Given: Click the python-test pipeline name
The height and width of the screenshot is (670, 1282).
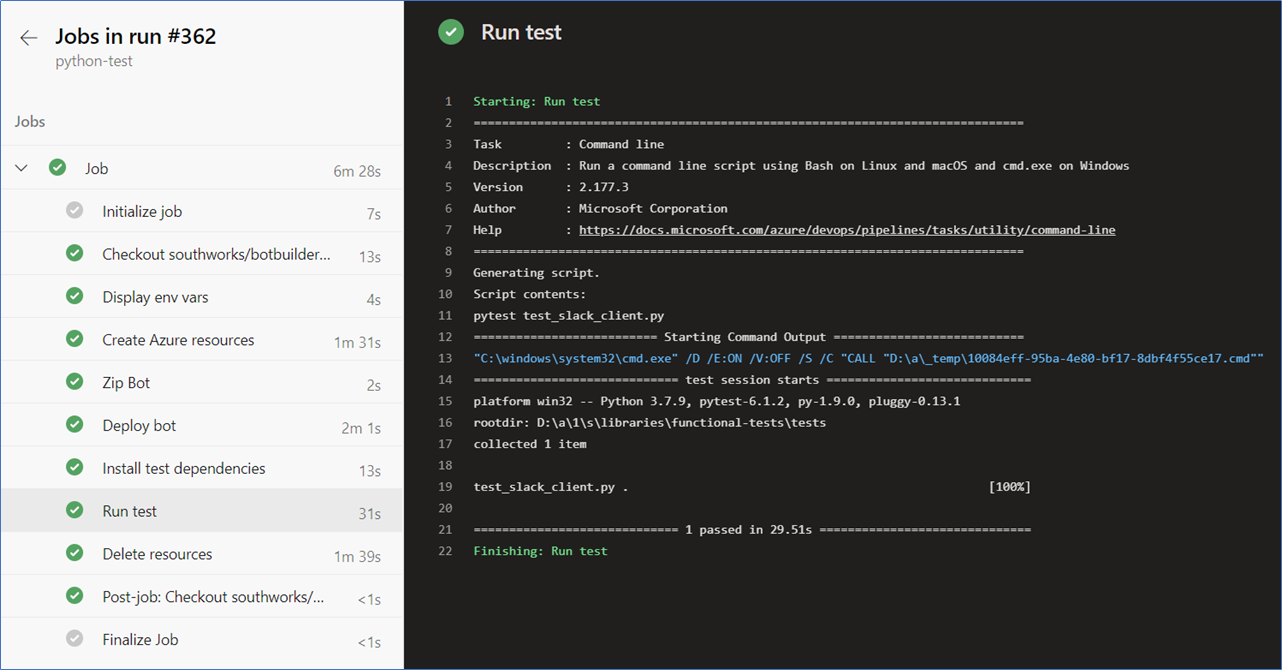Looking at the screenshot, I should (94, 61).
